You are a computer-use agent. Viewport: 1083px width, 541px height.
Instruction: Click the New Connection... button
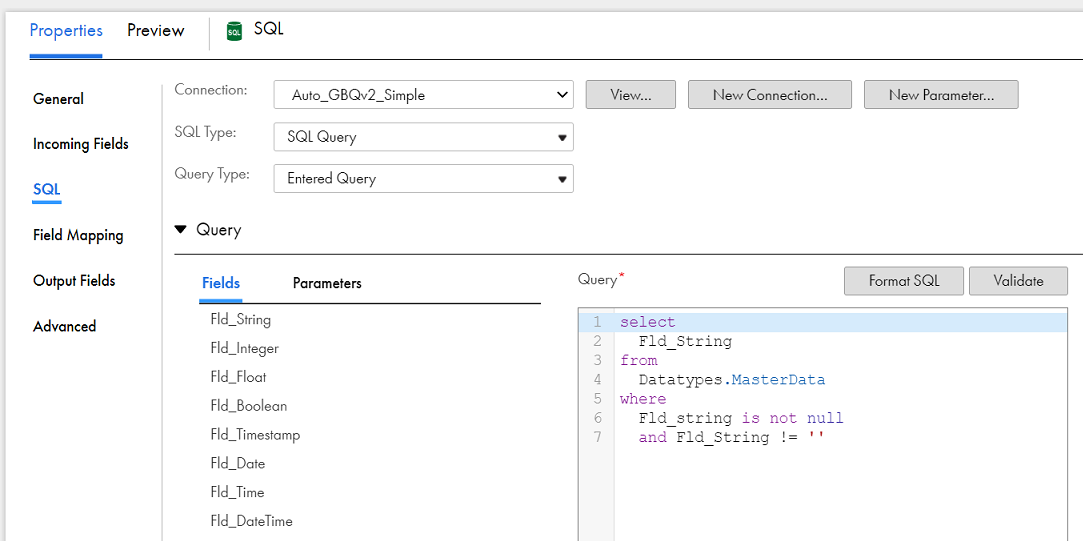point(770,95)
